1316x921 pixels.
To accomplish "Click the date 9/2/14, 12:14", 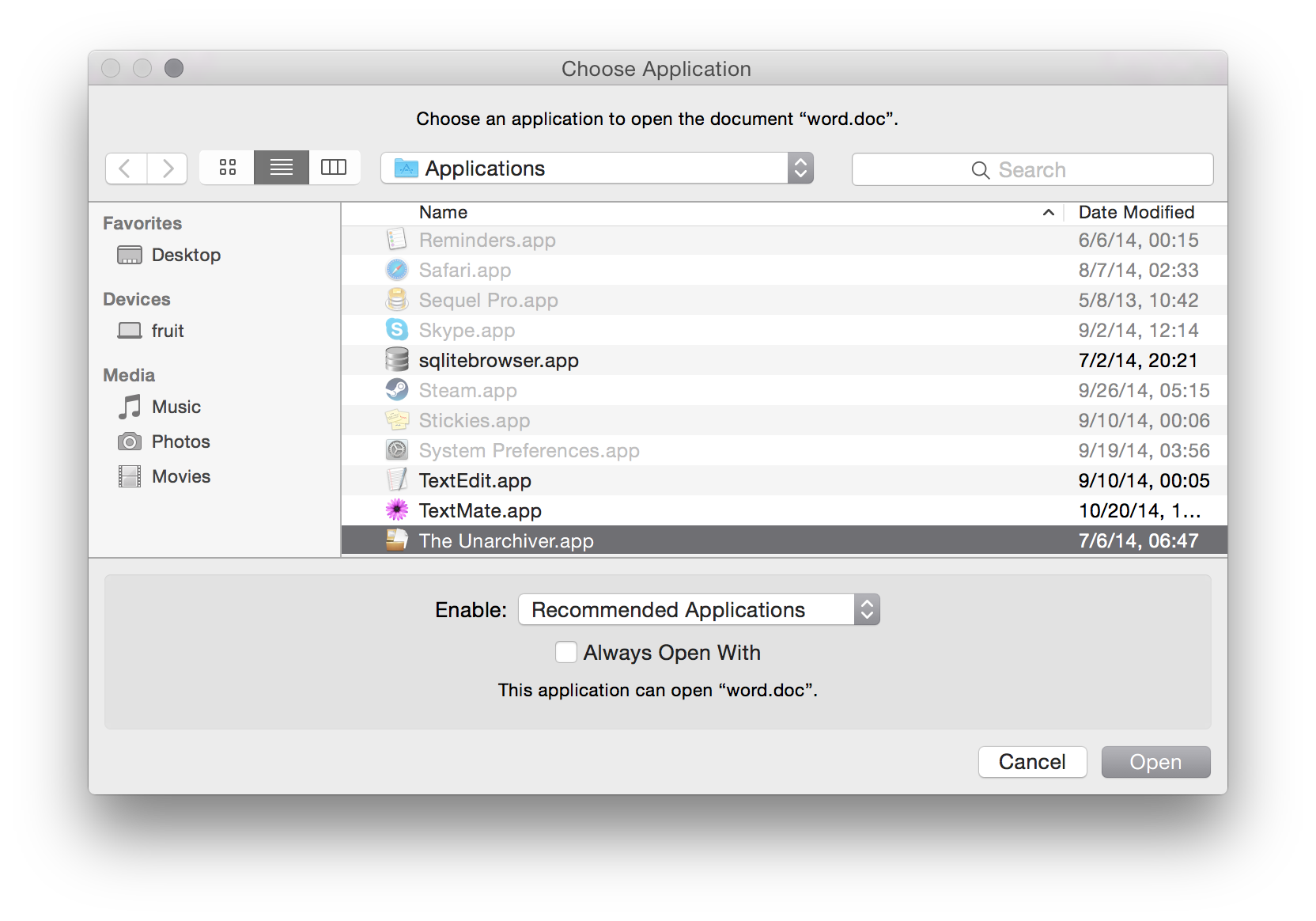I will [x=1138, y=330].
